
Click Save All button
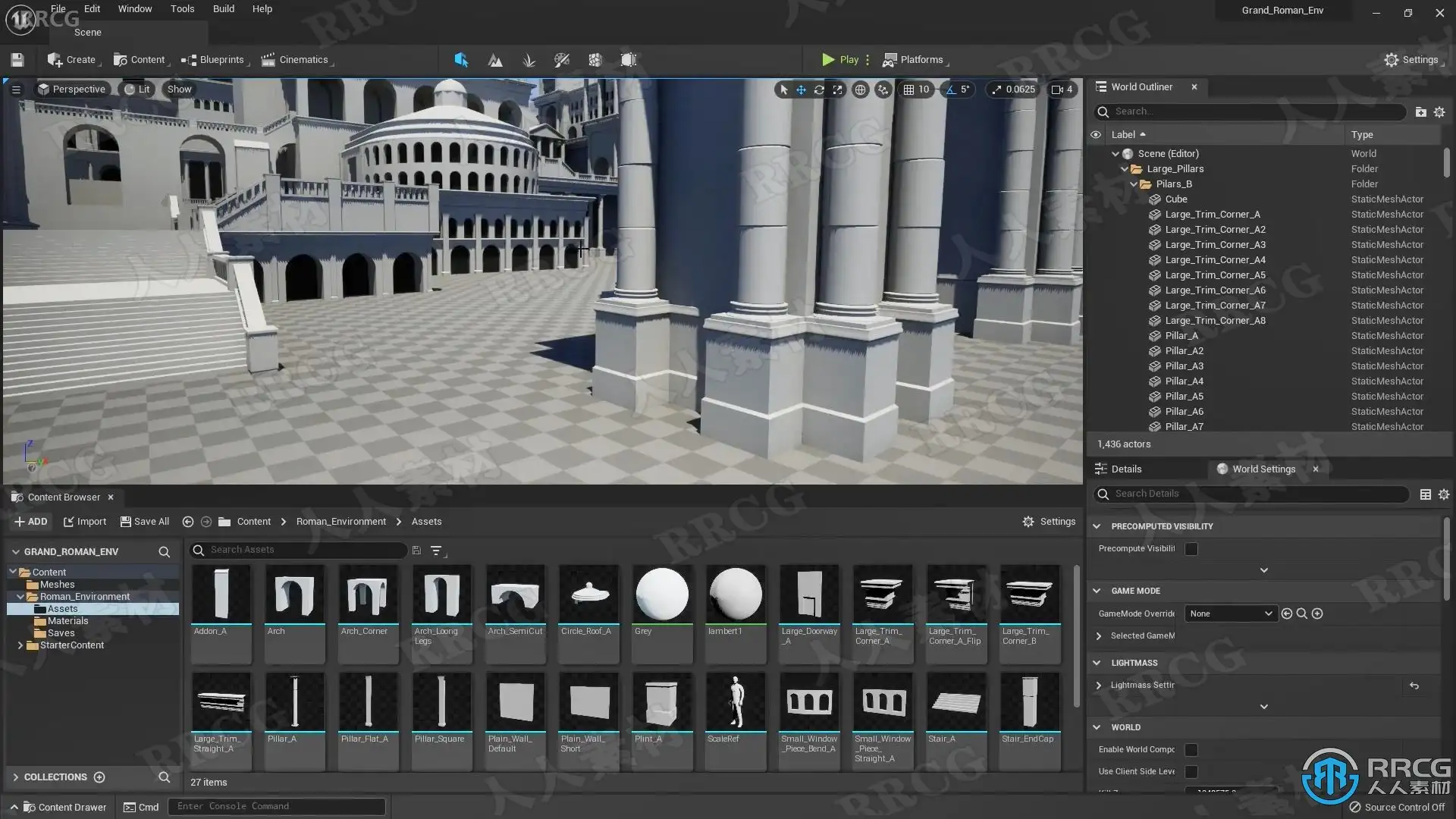[x=144, y=522]
